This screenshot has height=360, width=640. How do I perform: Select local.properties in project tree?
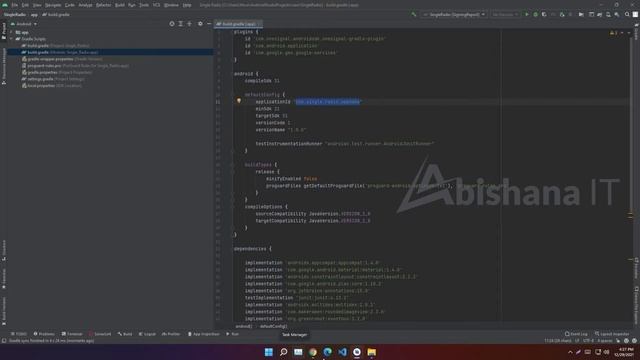pos(51,85)
